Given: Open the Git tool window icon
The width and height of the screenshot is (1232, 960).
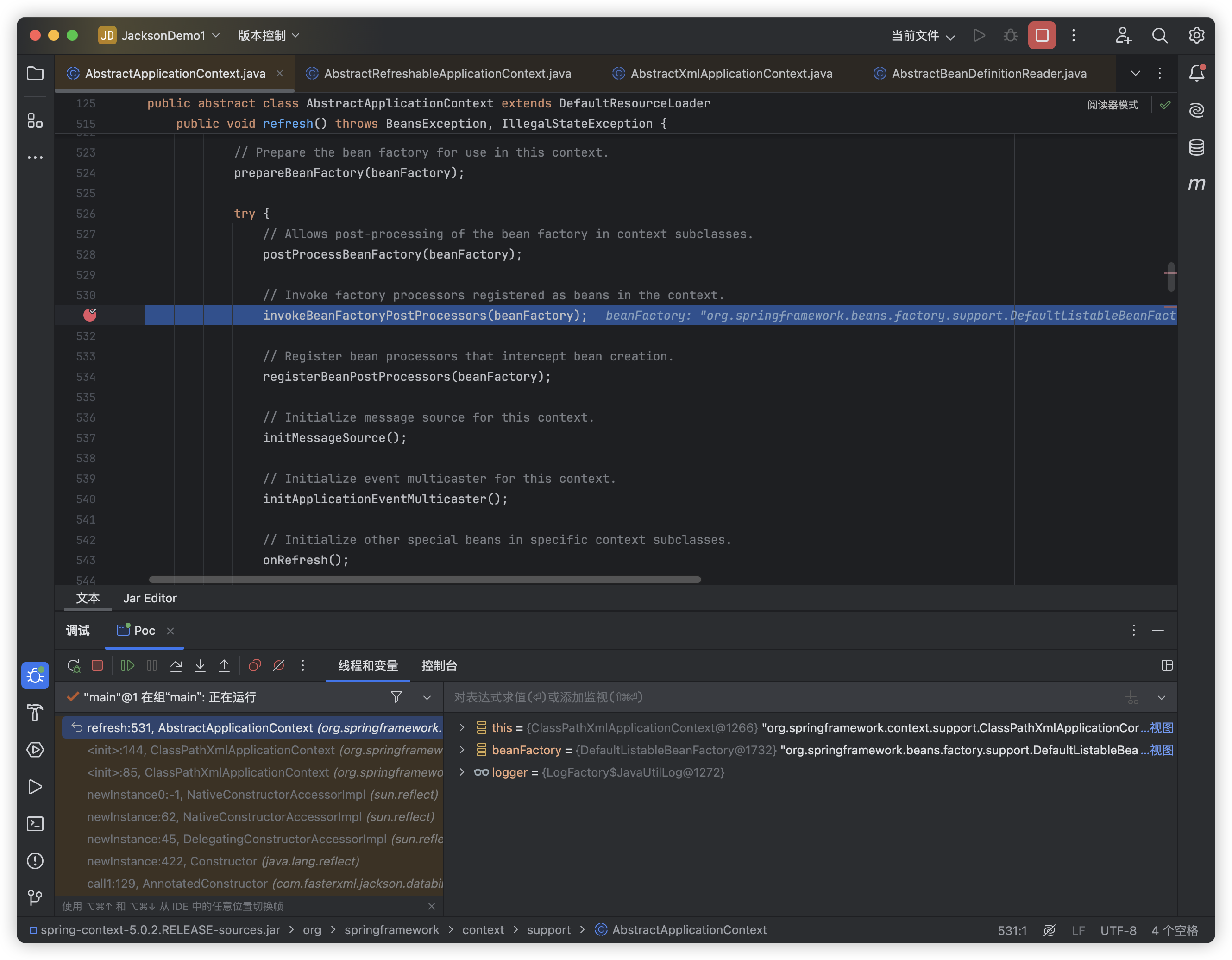Looking at the screenshot, I should click(x=35, y=898).
